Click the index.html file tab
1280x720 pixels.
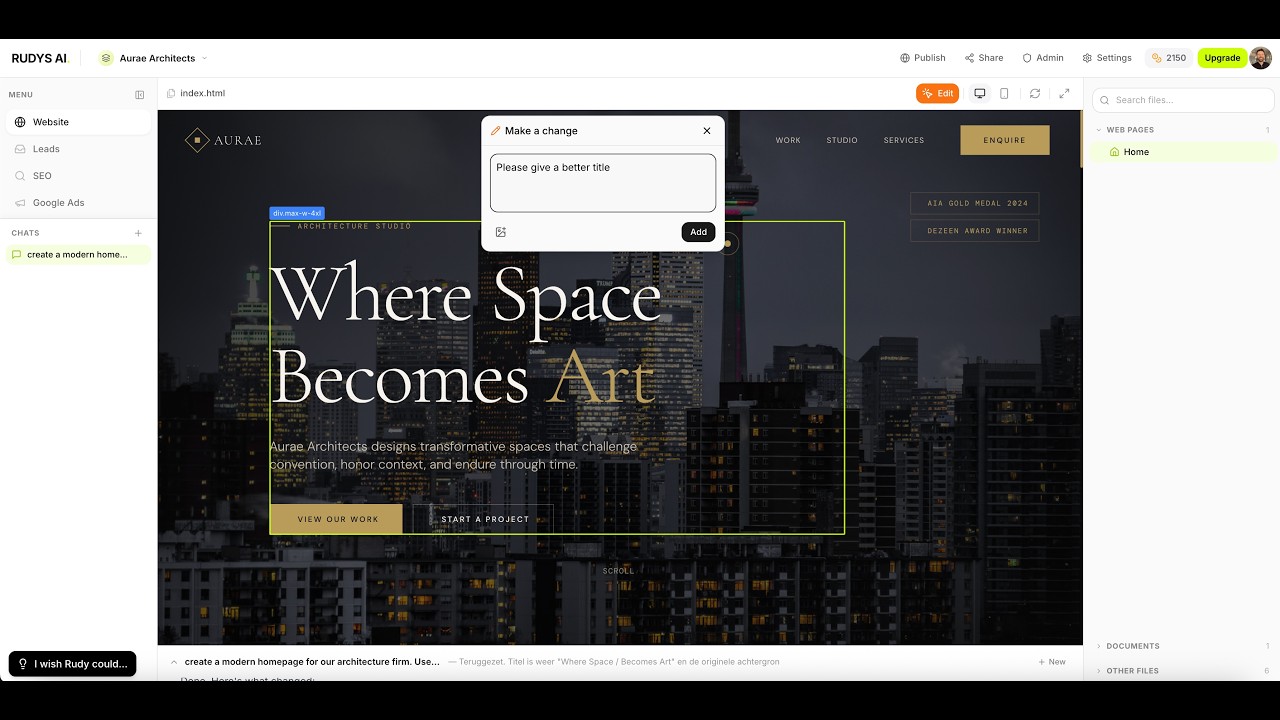tap(196, 93)
